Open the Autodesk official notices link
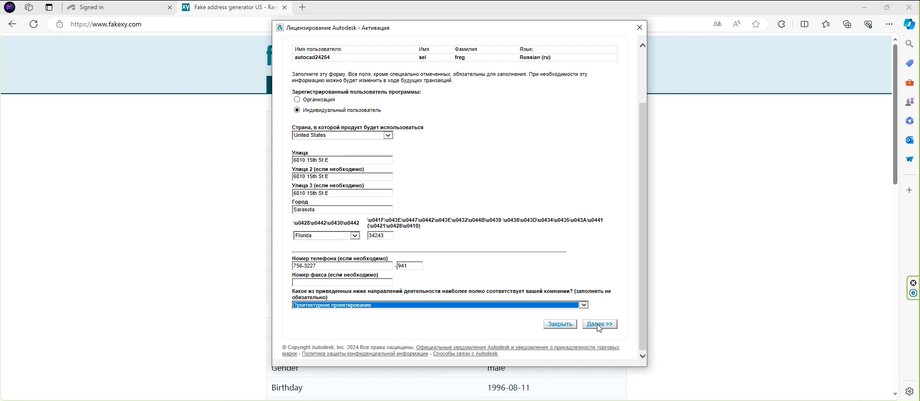This screenshot has width=920, height=401. pyautogui.click(x=517, y=348)
